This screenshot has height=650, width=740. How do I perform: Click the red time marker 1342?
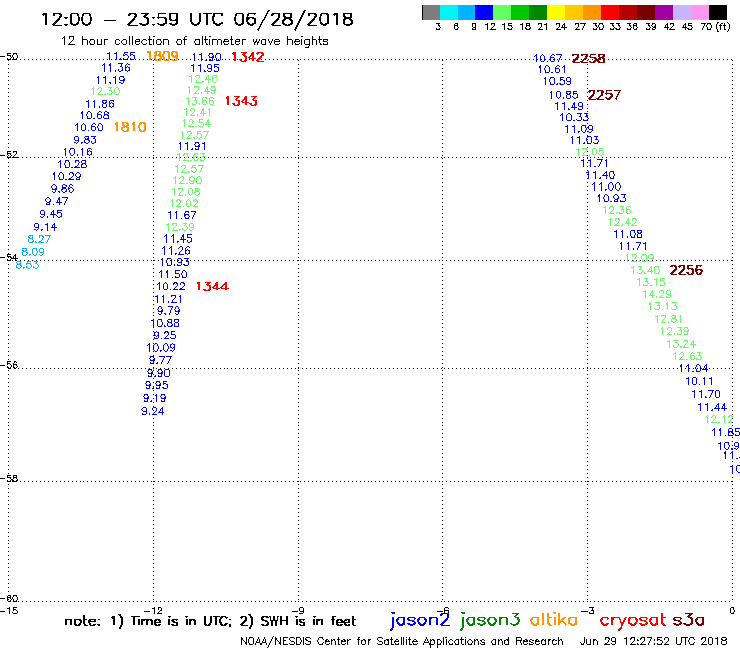tap(248, 57)
